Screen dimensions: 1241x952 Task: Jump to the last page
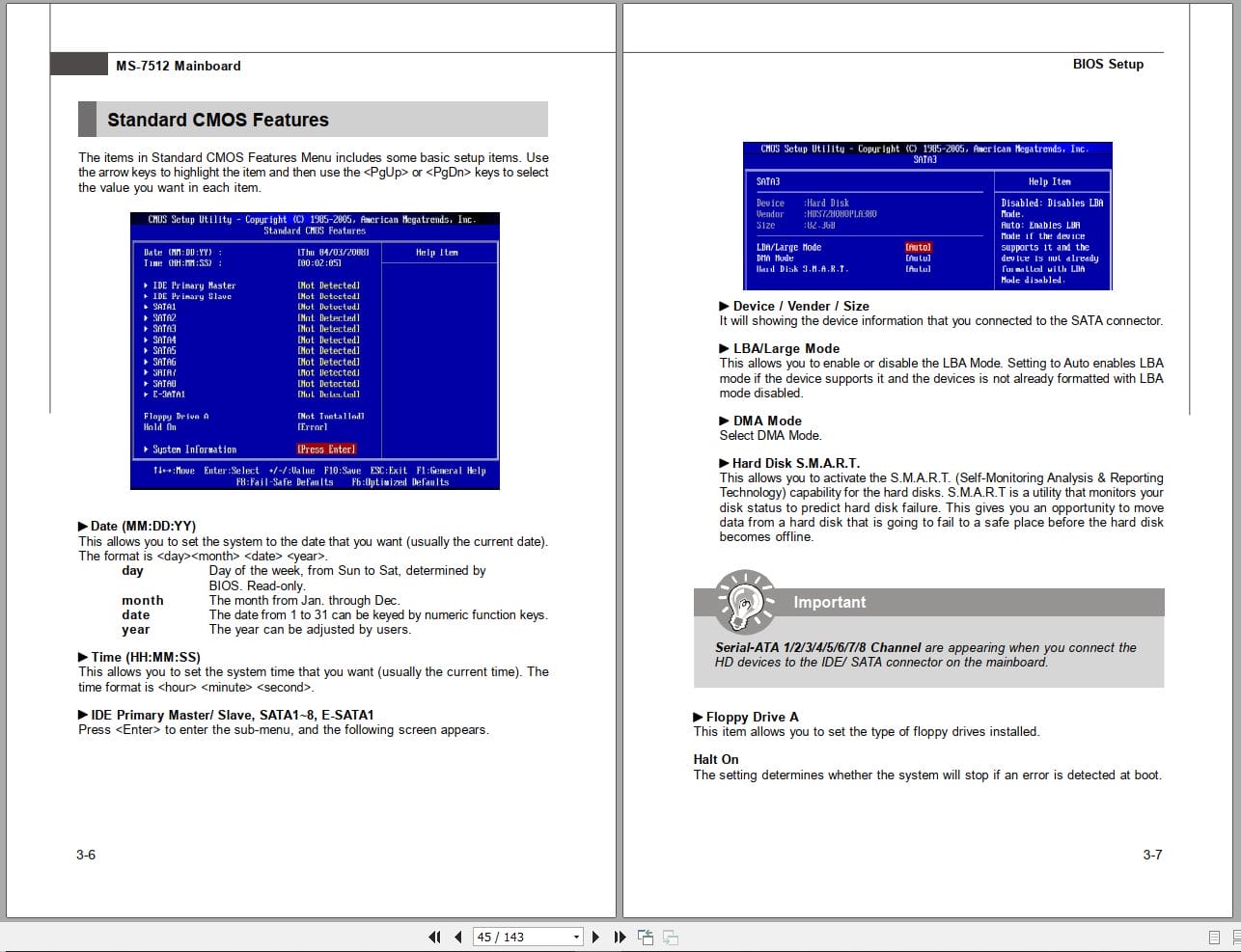pos(620,937)
